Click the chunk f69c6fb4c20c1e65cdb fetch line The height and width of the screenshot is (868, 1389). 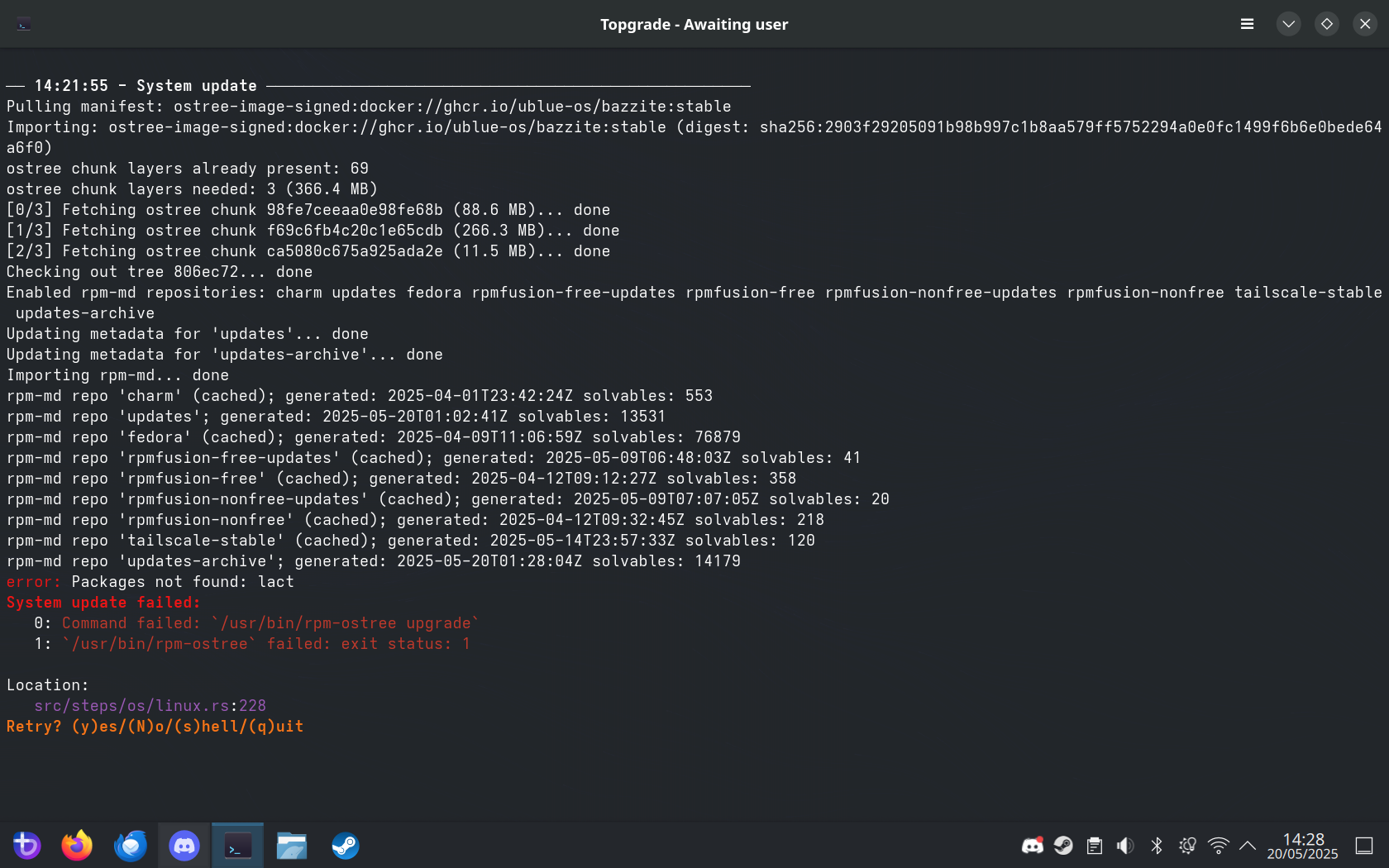(x=313, y=231)
